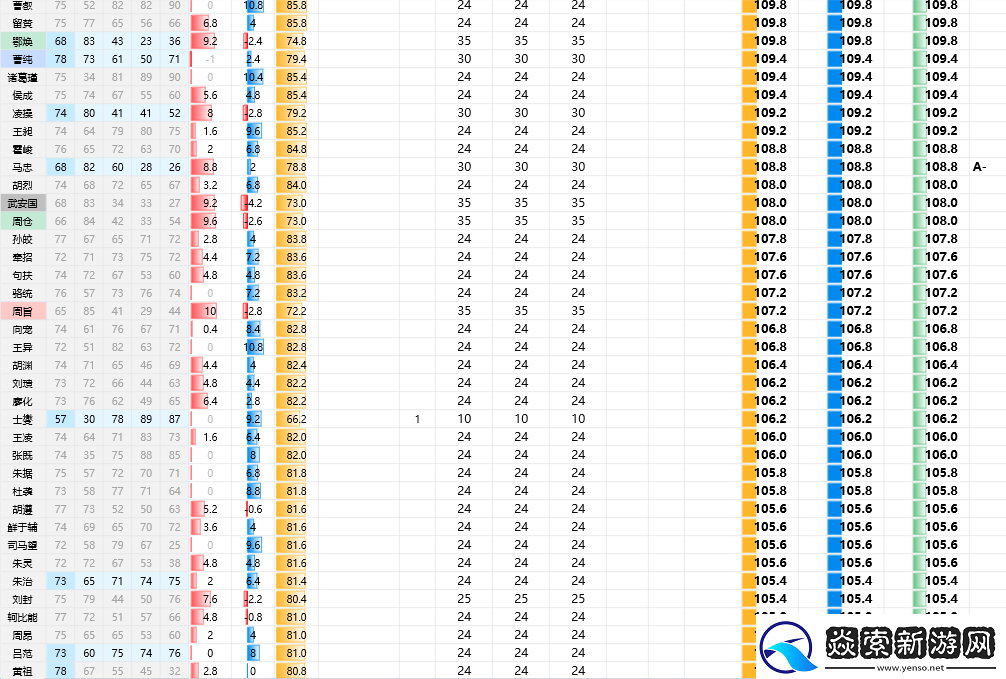Select the gray-highlighted 武安国 name cell
This screenshot has height=679, width=1006.
pos(22,203)
